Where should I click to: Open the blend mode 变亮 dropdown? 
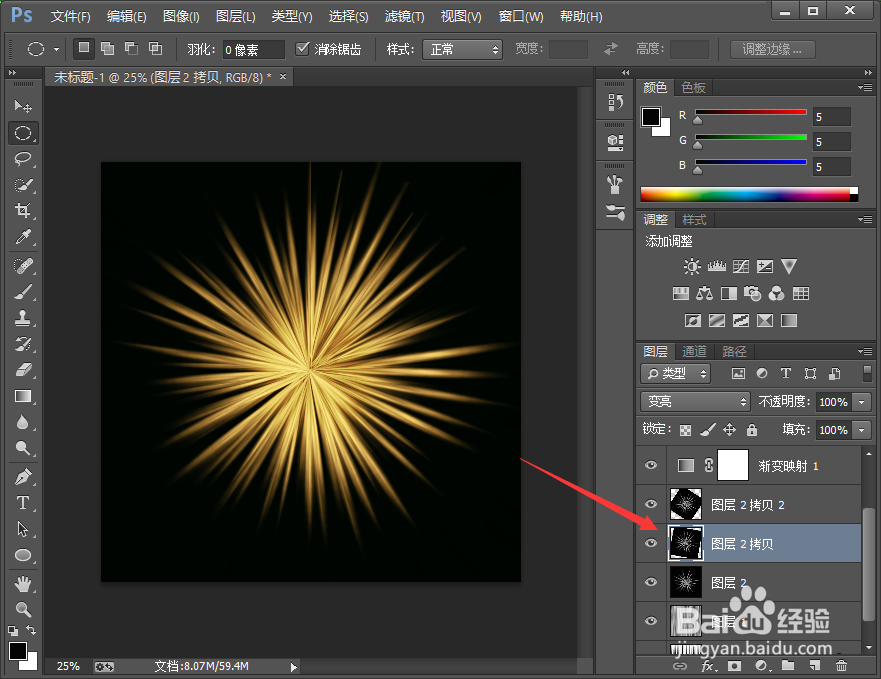pyautogui.click(x=695, y=401)
